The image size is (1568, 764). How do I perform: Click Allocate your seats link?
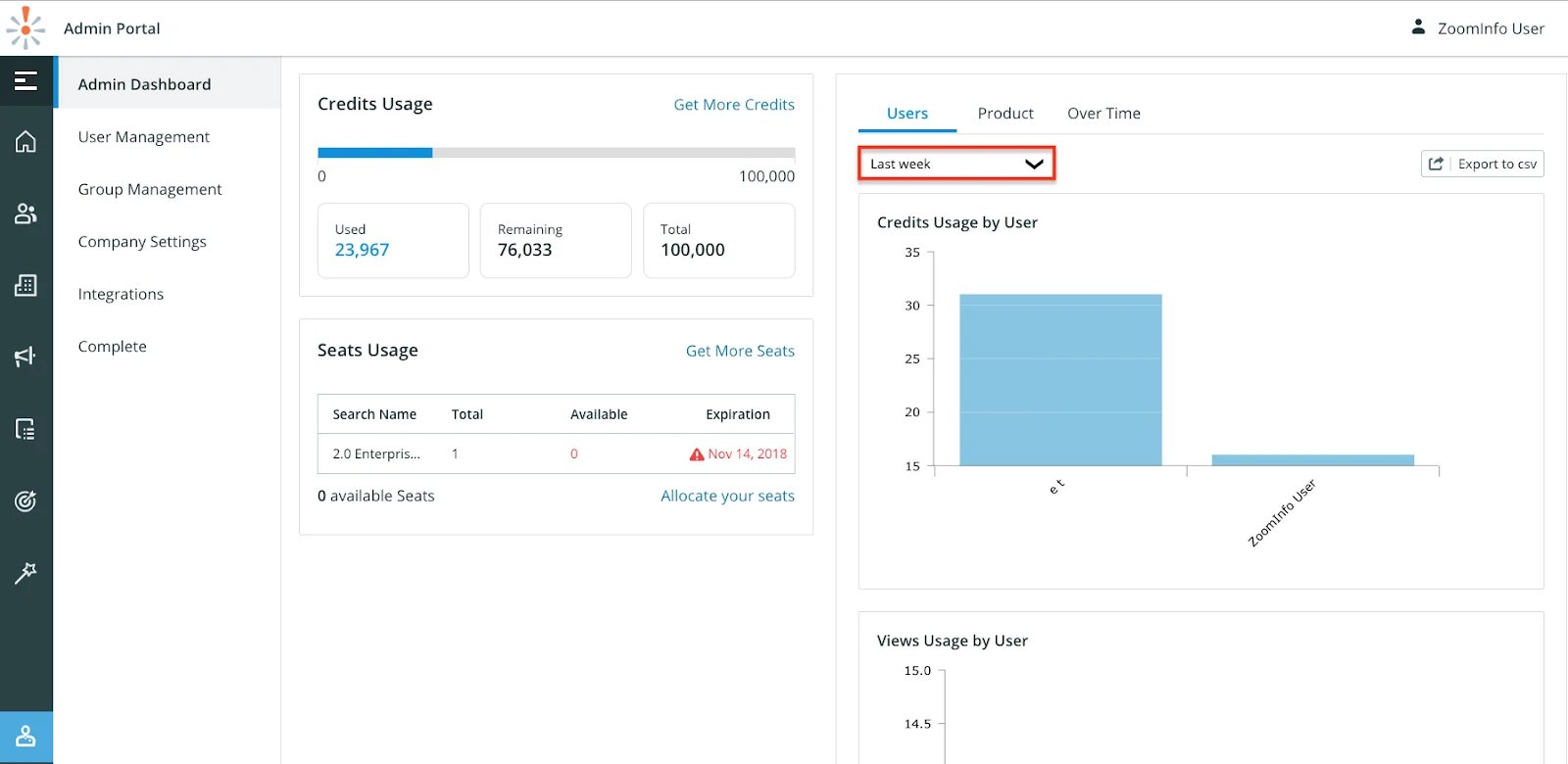(727, 496)
